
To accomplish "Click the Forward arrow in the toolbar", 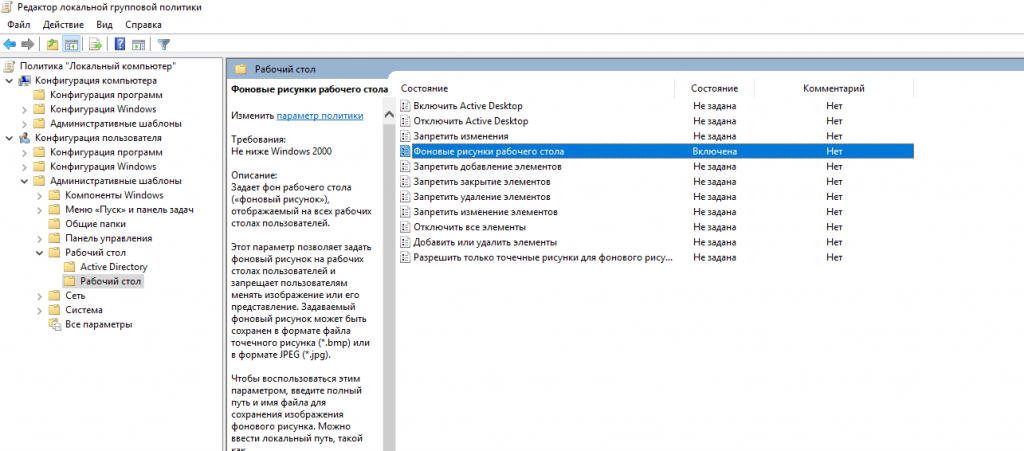I will (x=25, y=44).
